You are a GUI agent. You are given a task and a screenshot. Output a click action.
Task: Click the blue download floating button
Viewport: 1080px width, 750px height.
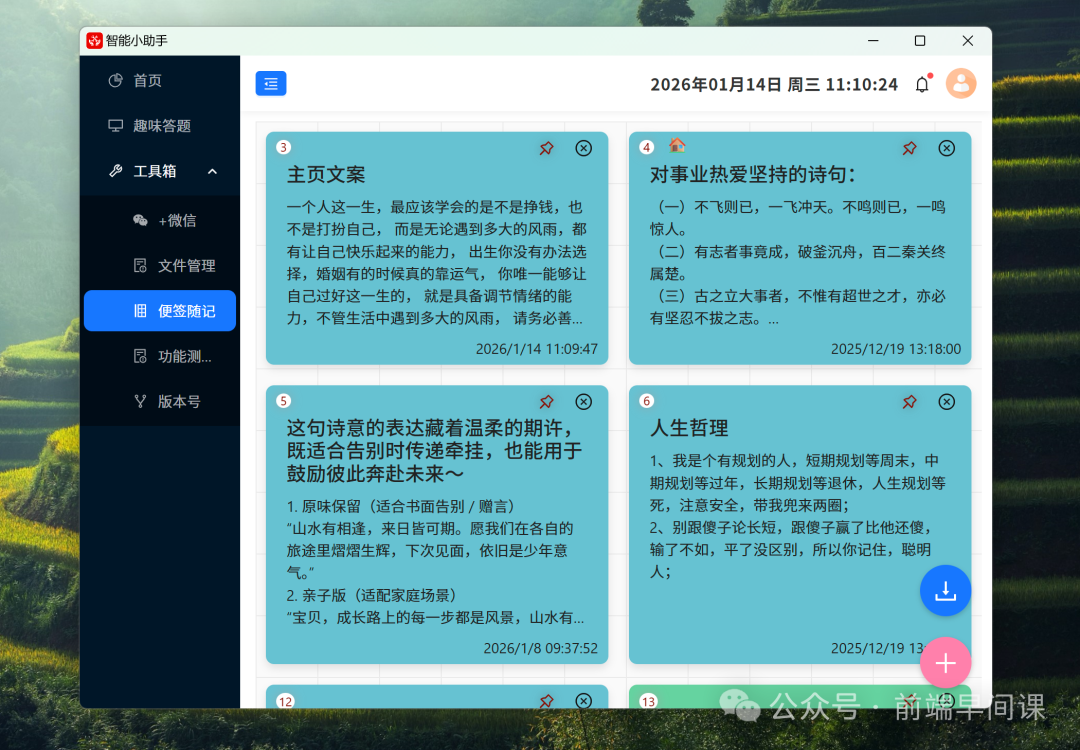(945, 590)
